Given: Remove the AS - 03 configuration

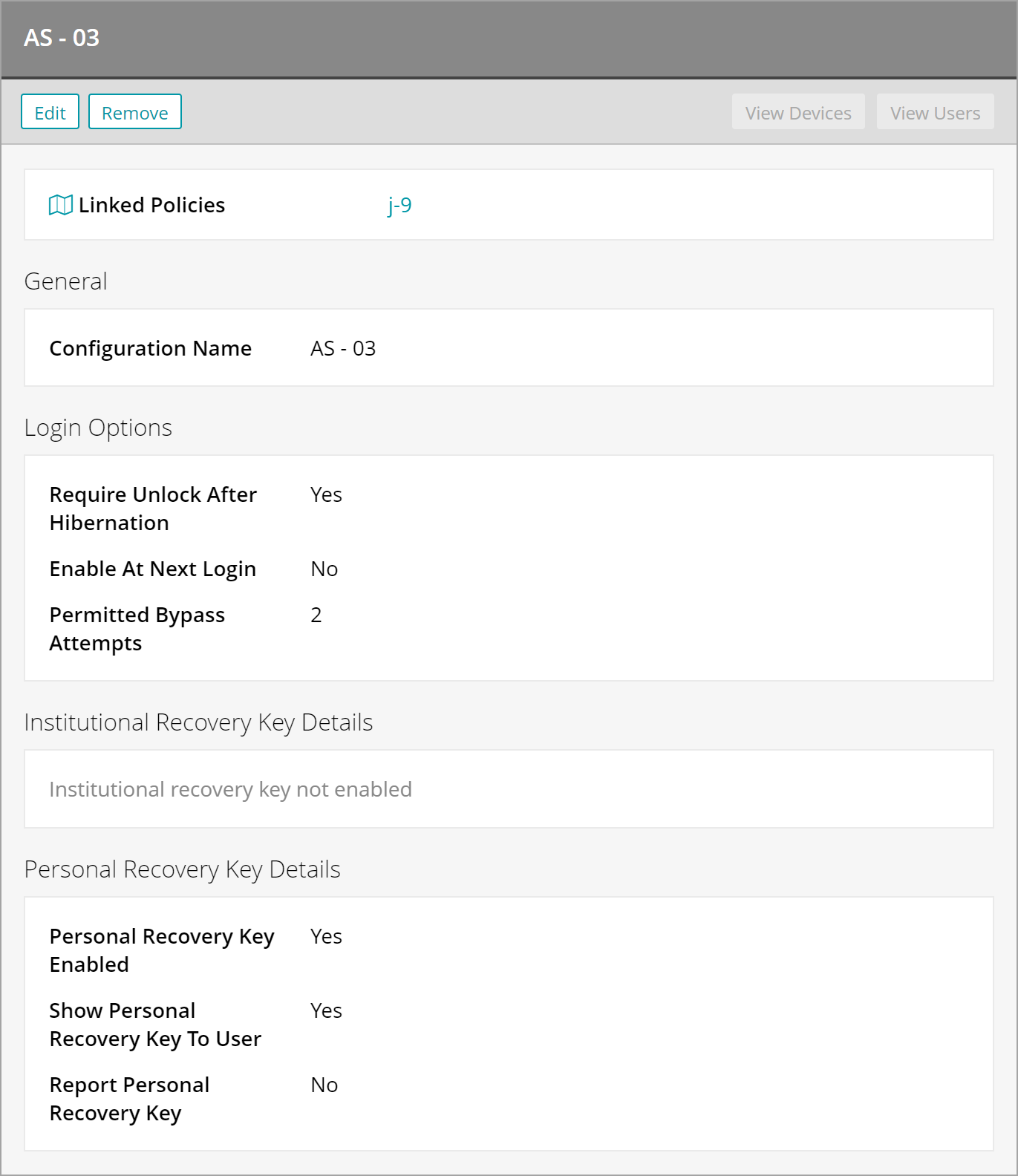Looking at the screenshot, I should pyautogui.click(x=134, y=112).
